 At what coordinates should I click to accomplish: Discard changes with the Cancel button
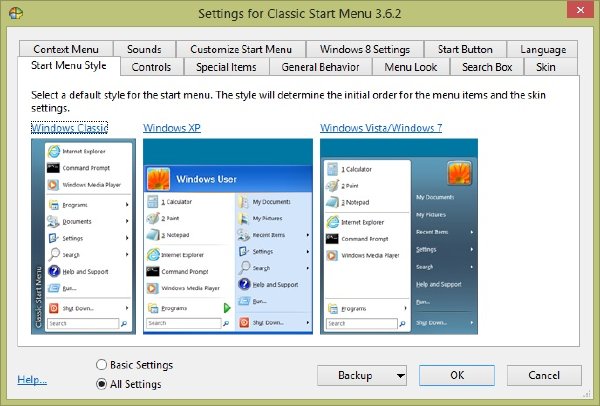tap(544, 375)
